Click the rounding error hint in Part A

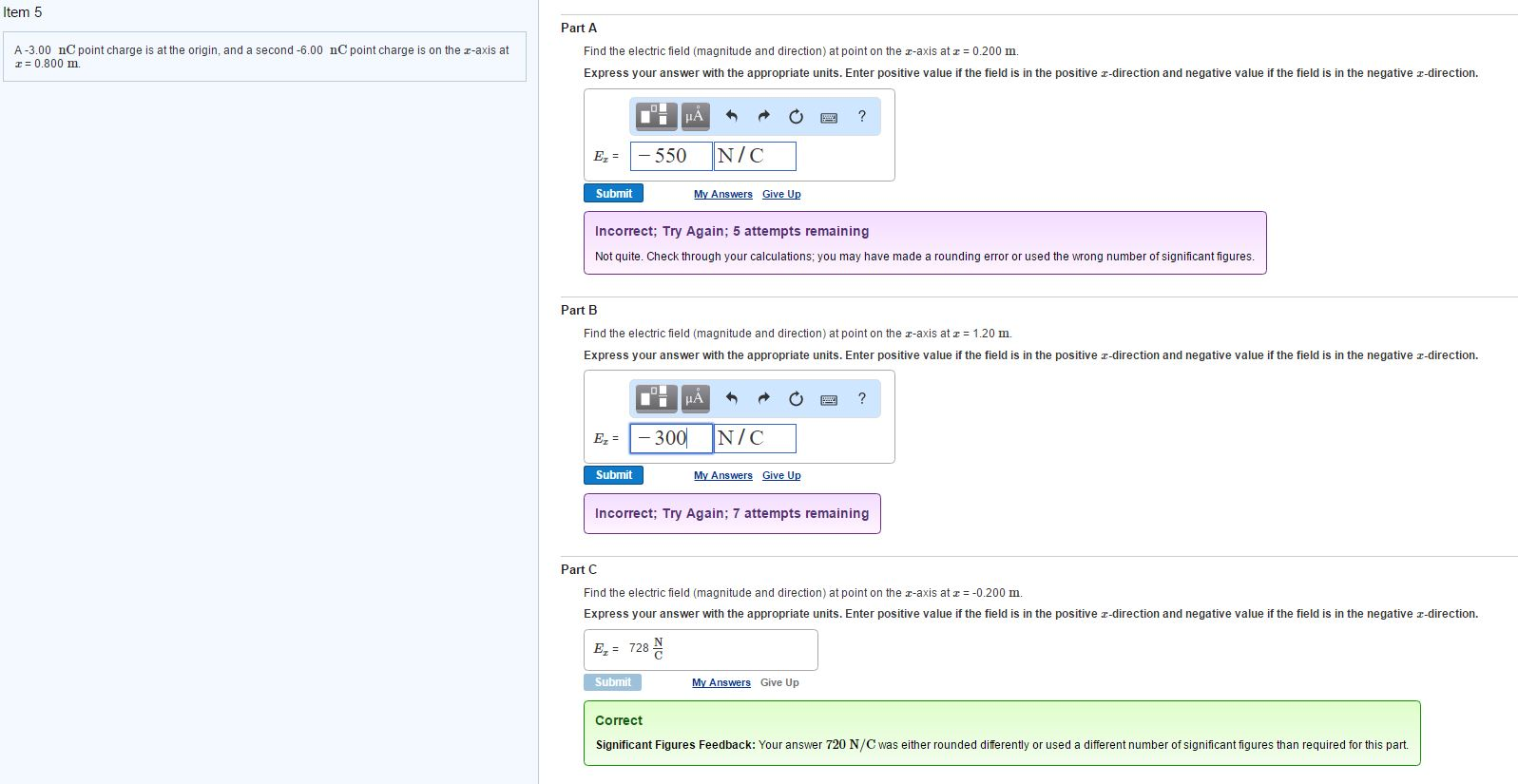pyautogui.click(x=924, y=257)
